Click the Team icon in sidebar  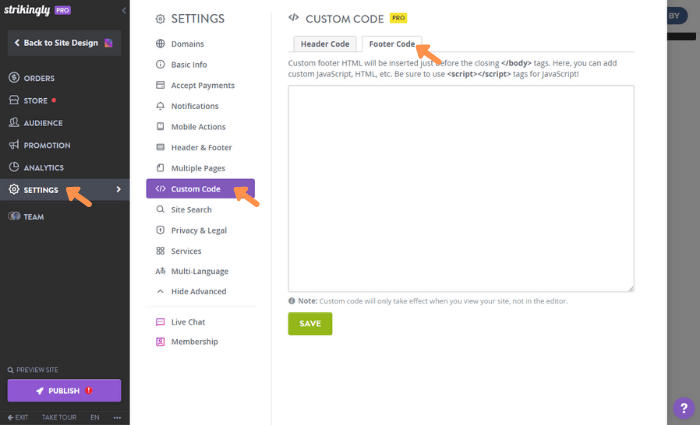(x=14, y=216)
